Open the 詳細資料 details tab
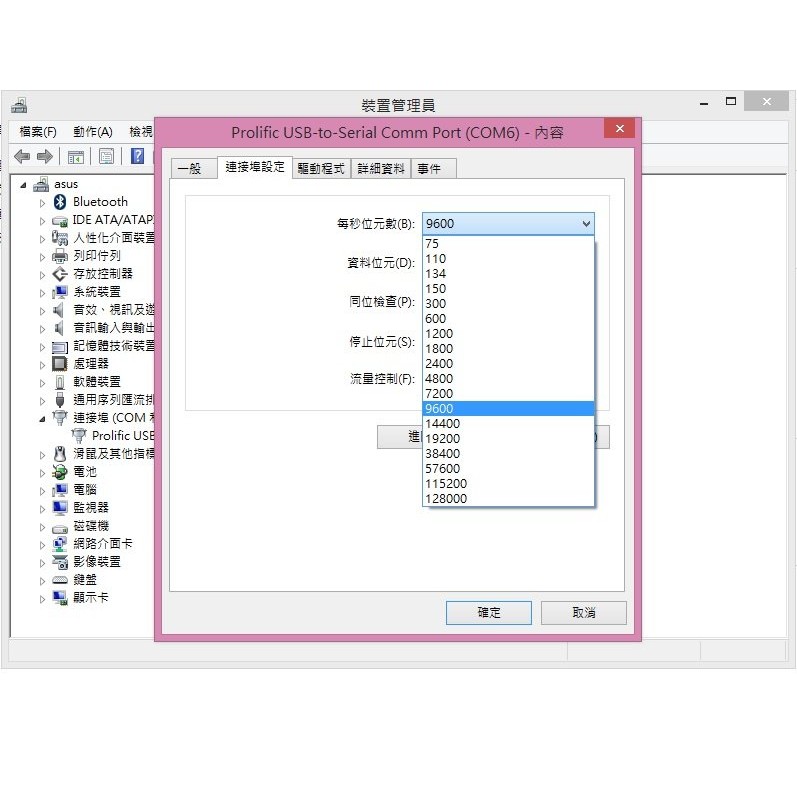This screenshot has height=797, width=797. point(381,169)
